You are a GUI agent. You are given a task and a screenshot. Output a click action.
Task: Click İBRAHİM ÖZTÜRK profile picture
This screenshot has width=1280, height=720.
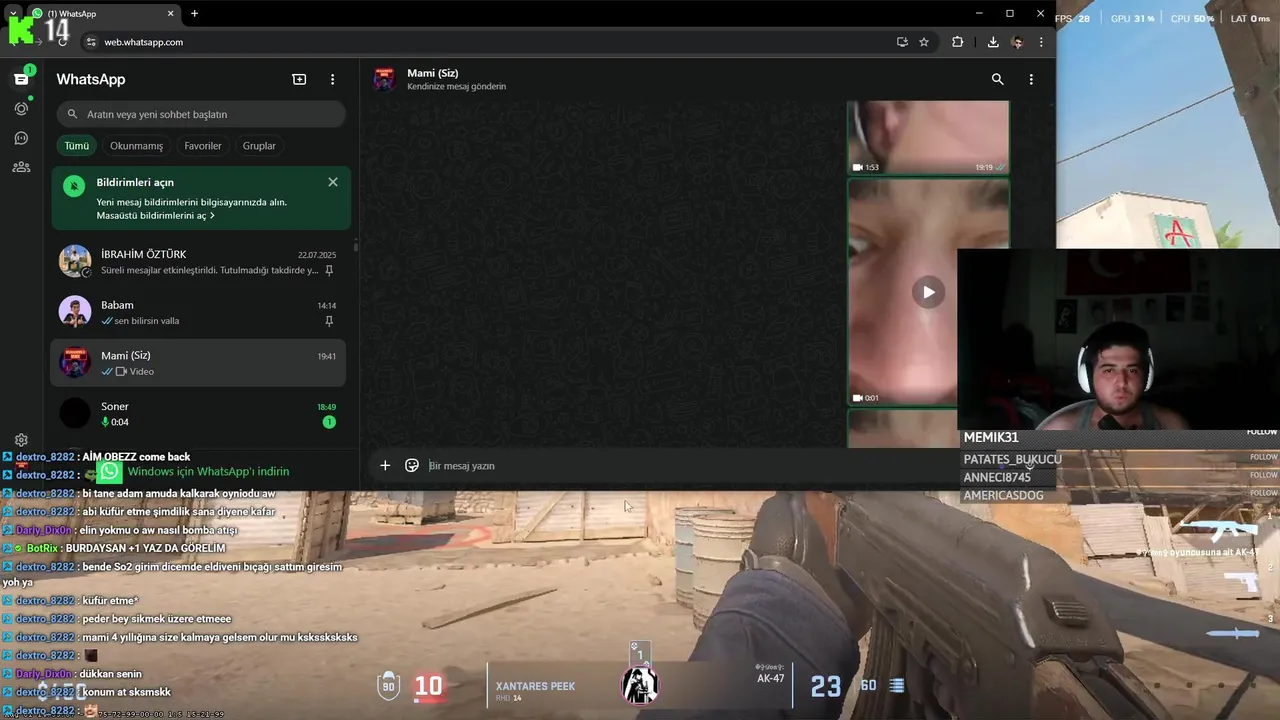tap(75, 261)
